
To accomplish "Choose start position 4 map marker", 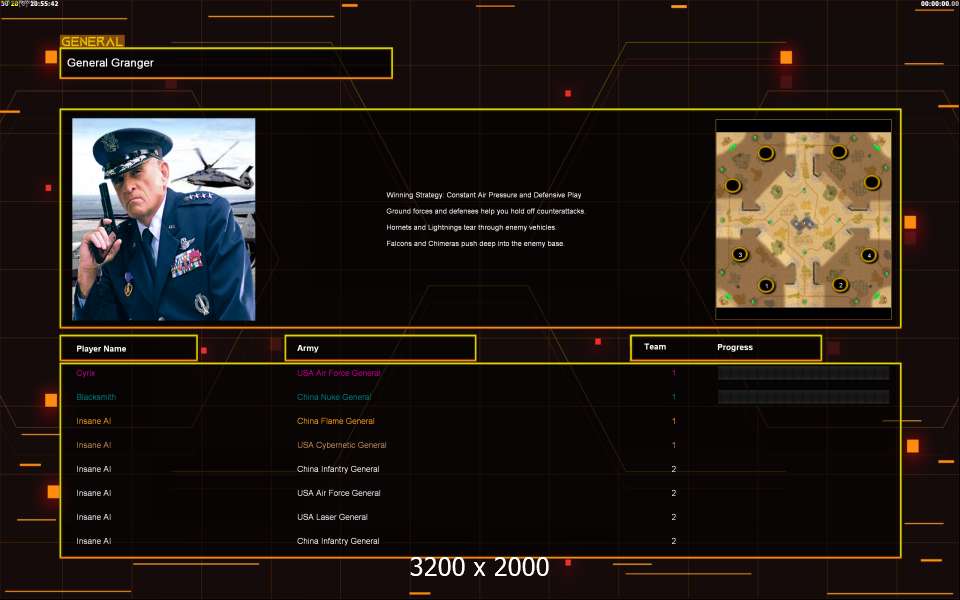I will click(868, 255).
